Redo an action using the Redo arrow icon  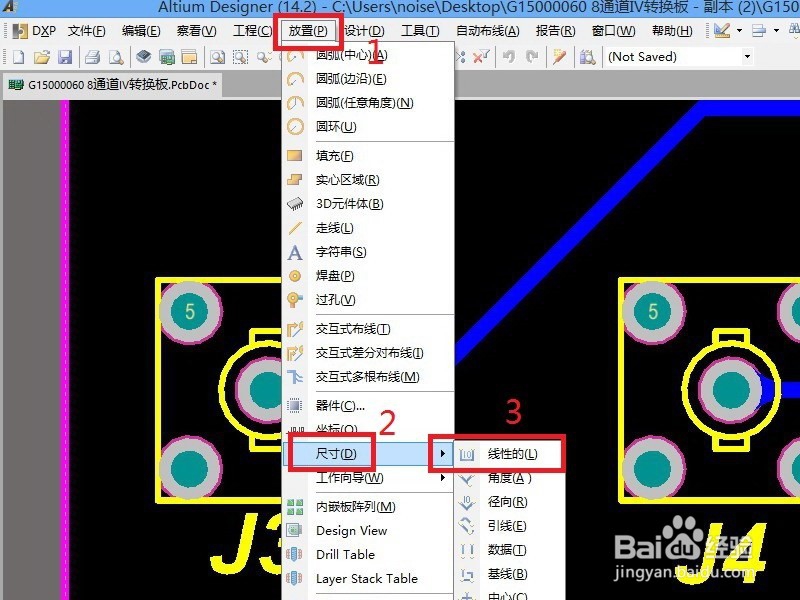532,58
